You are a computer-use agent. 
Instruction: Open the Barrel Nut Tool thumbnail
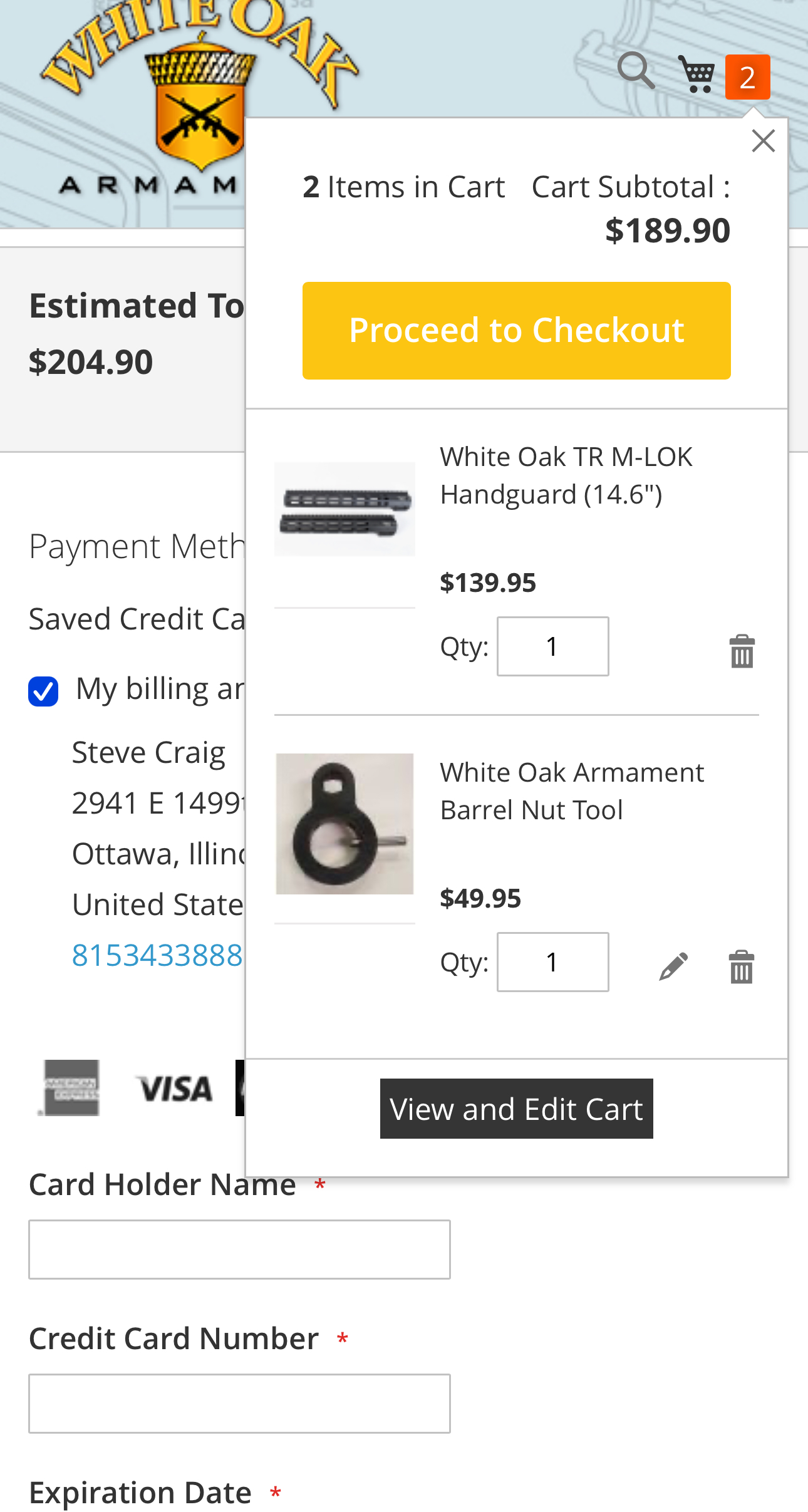point(344,824)
